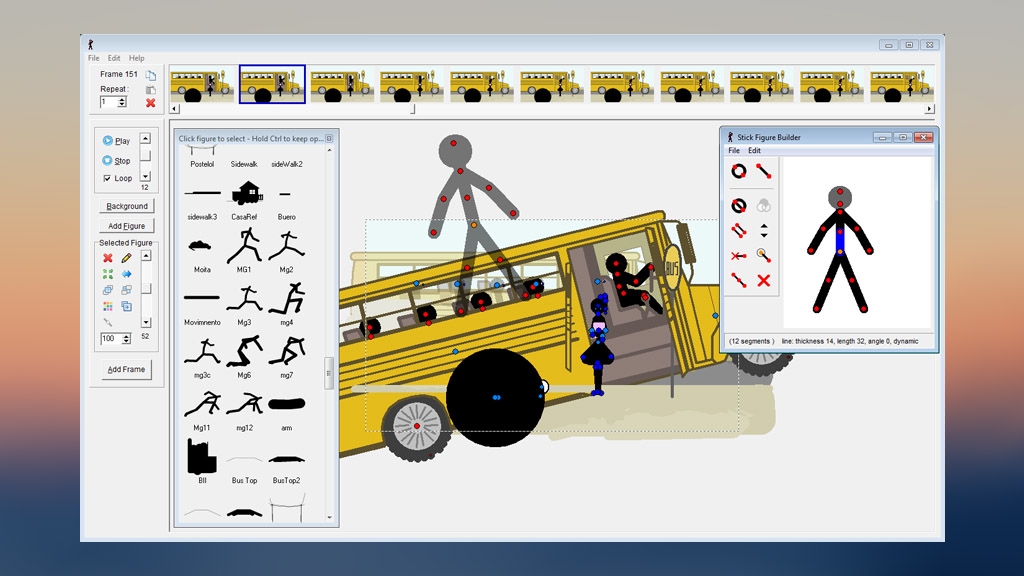Image resolution: width=1024 pixels, height=576 pixels.
Task: Delete the selected figure with the red X
Action: [x=108, y=258]
